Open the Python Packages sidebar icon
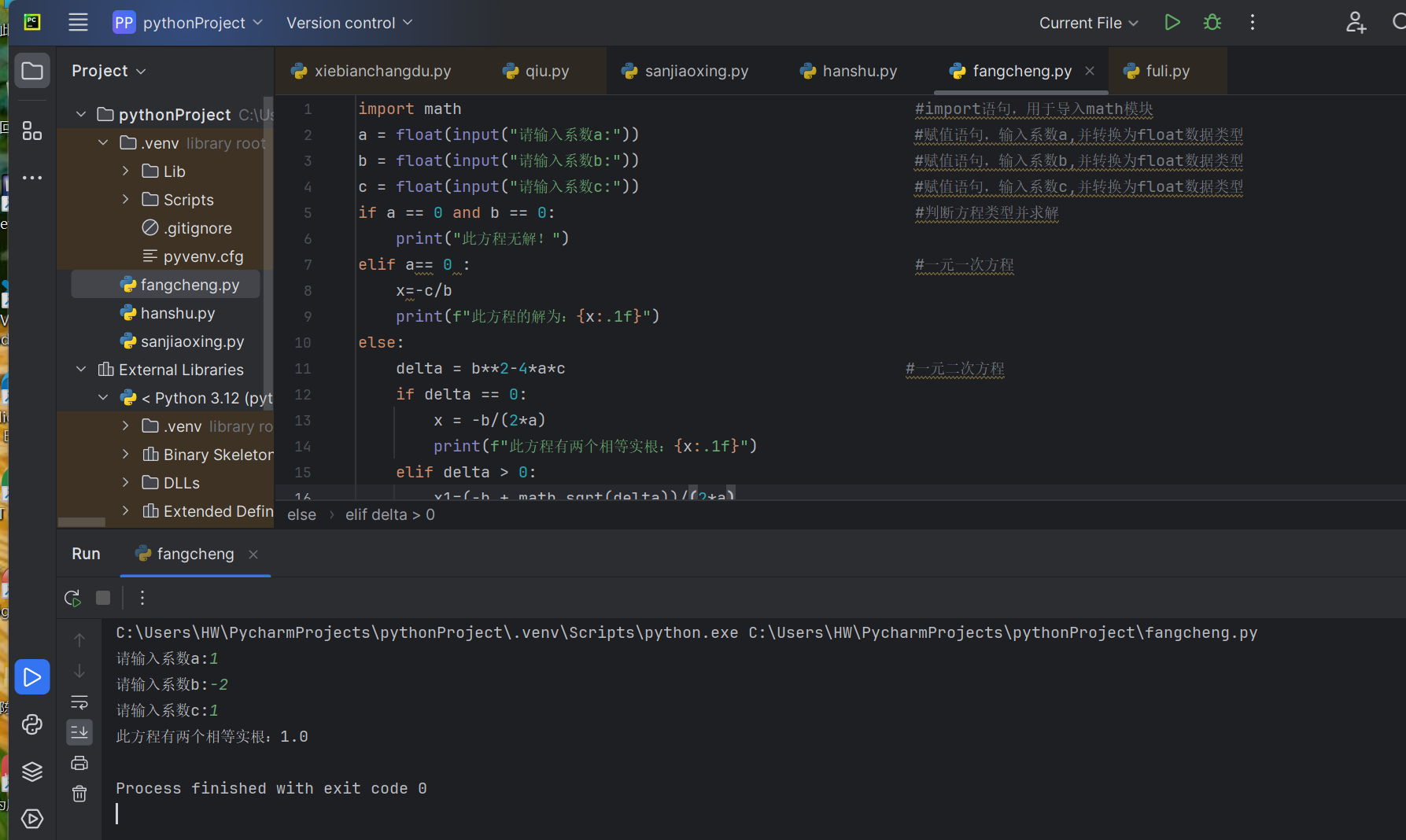Viewport: 1406px width, 840px height. (32, 724)
